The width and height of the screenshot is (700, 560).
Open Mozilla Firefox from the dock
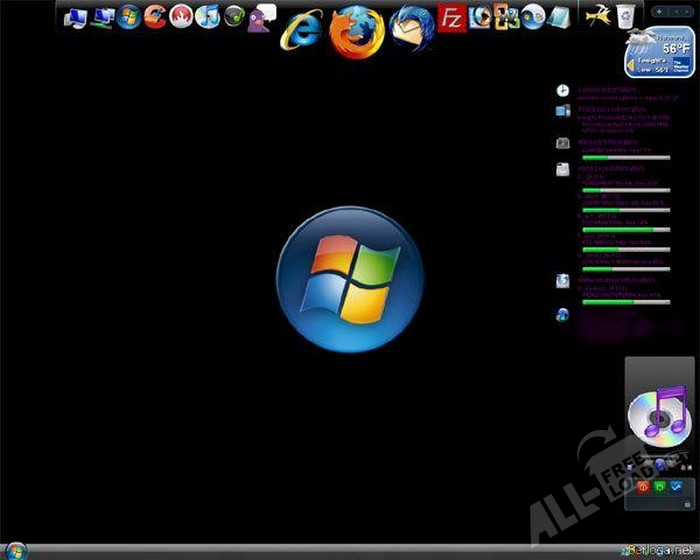point(356,29)
